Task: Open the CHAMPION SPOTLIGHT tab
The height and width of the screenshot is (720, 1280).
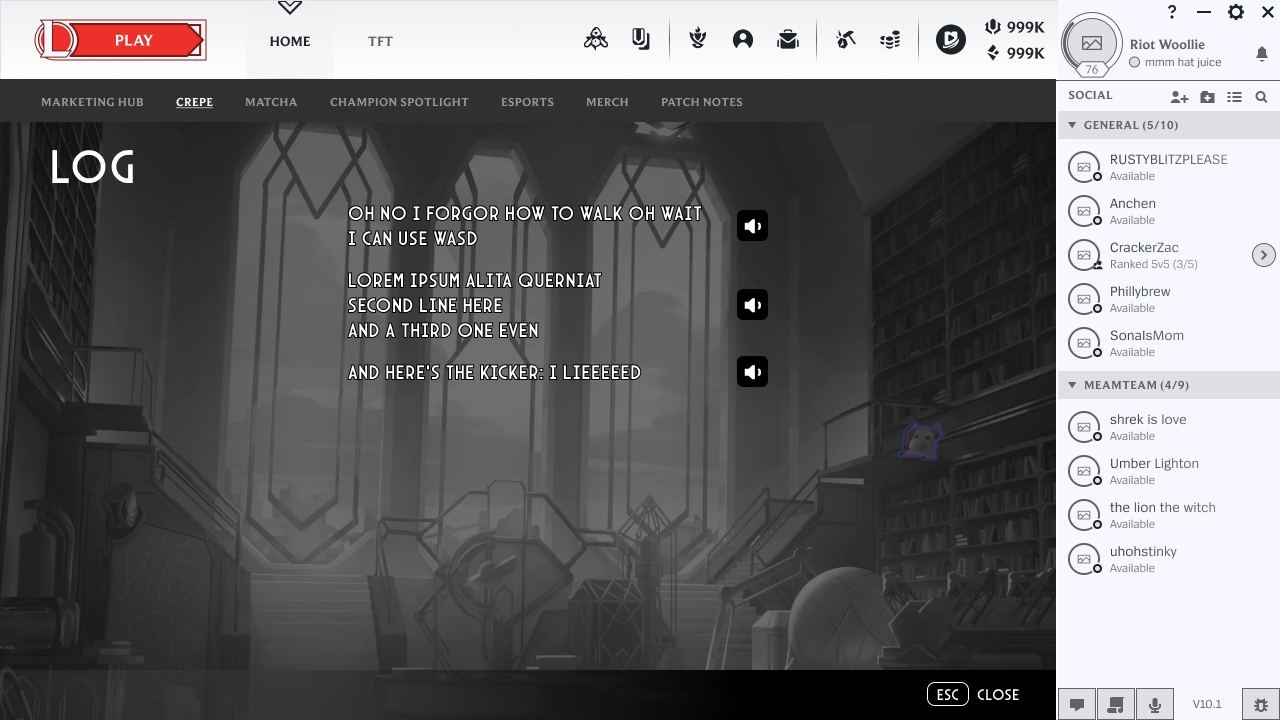Action: (399, 102)
